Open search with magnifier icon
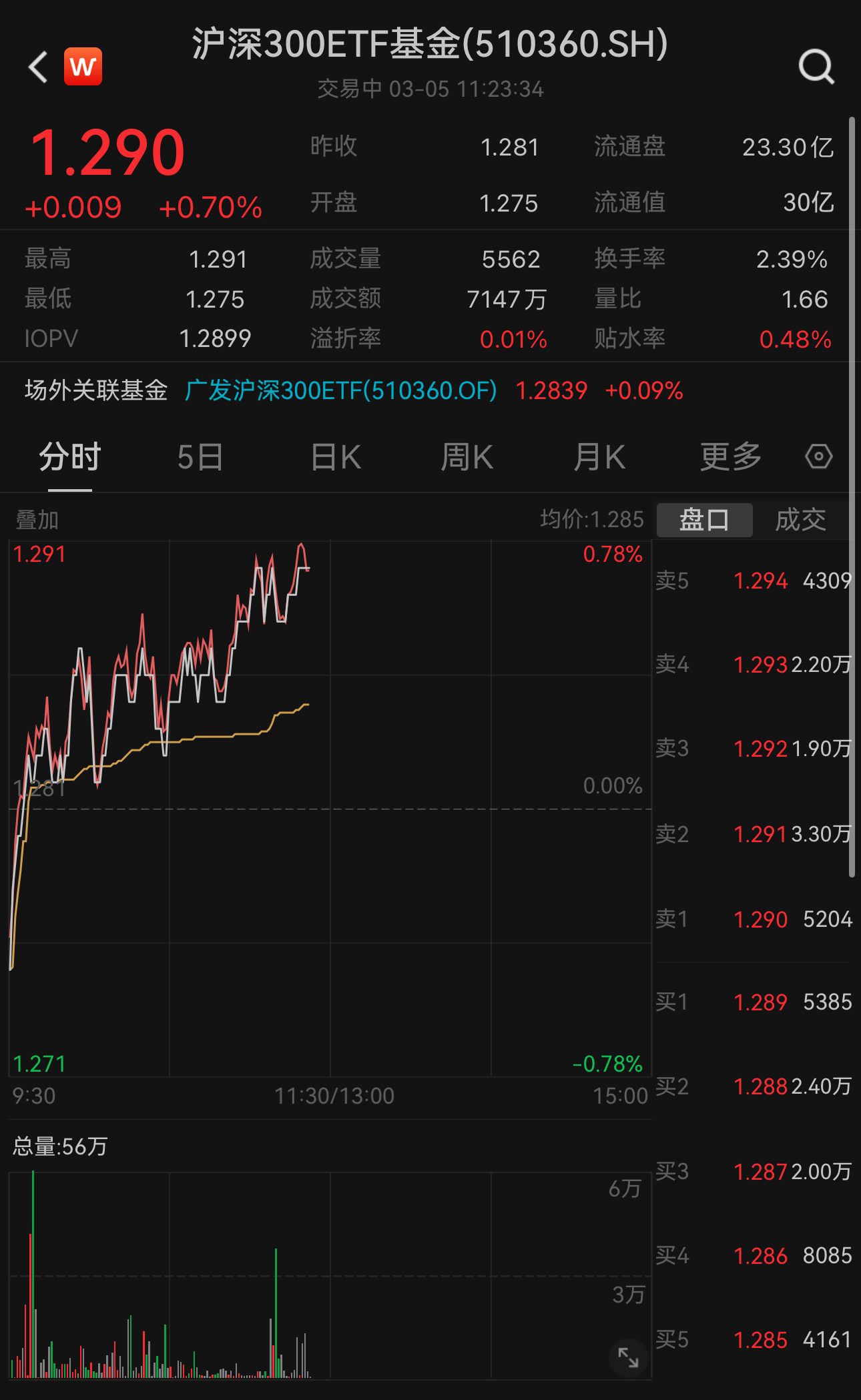The width and height of the screenshot is (861, 1400). point(817,67)
